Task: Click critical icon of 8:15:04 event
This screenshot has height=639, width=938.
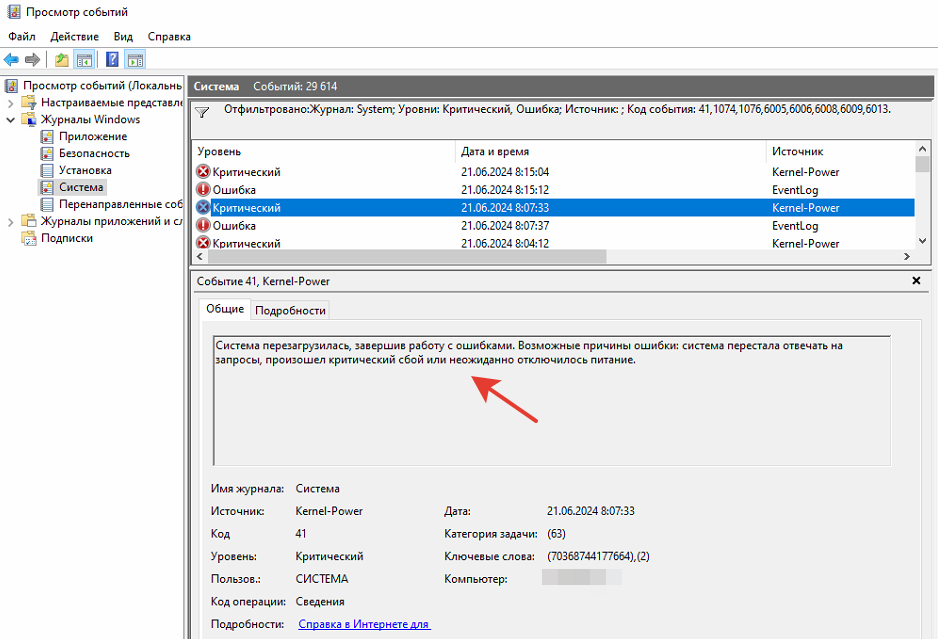Action: (x=203, y=172)
